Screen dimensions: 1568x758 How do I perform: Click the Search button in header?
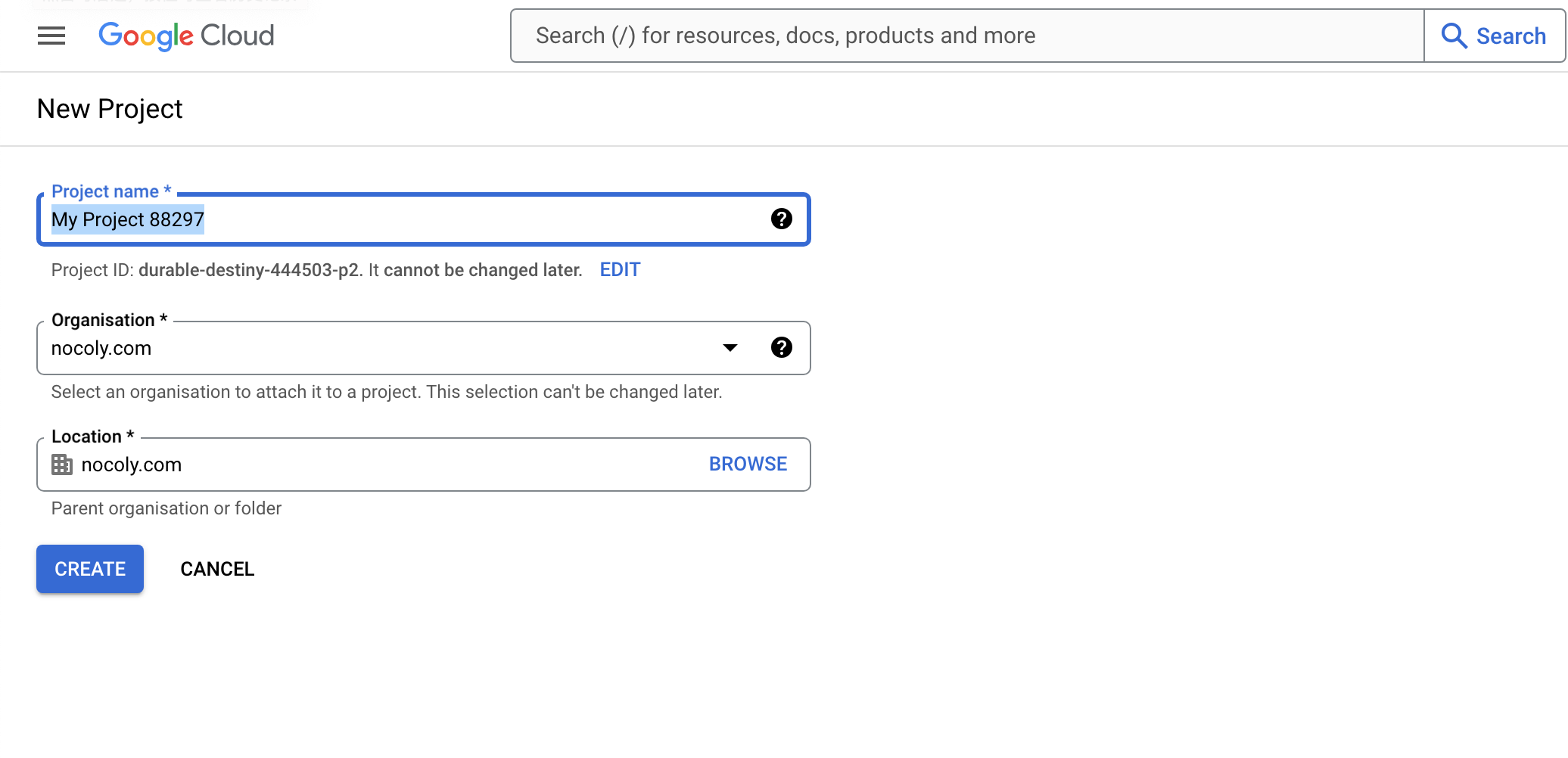pyautogui.click(x=1494, y=36)
